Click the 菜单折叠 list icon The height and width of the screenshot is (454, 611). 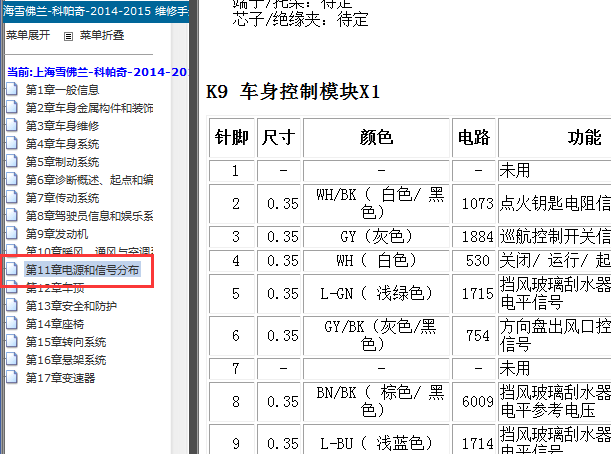pyautogui.click(x=68, y=37)
